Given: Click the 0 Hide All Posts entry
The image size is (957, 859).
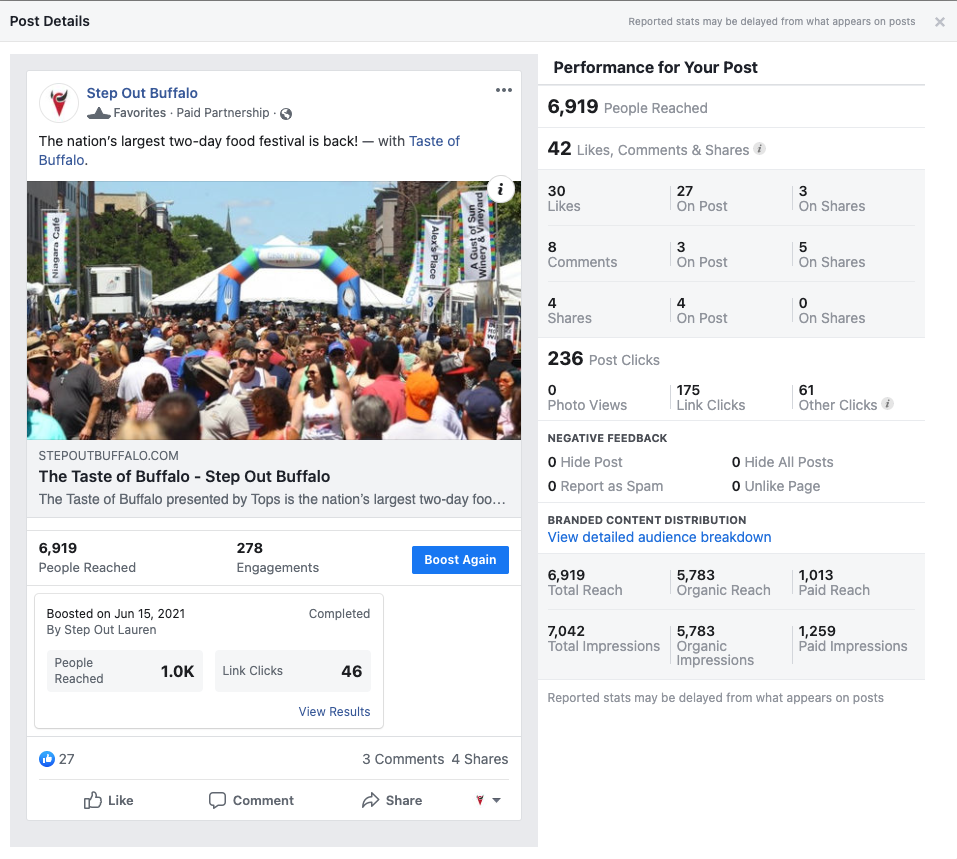Looking at the screenshot, I should [x=782, y=462].
